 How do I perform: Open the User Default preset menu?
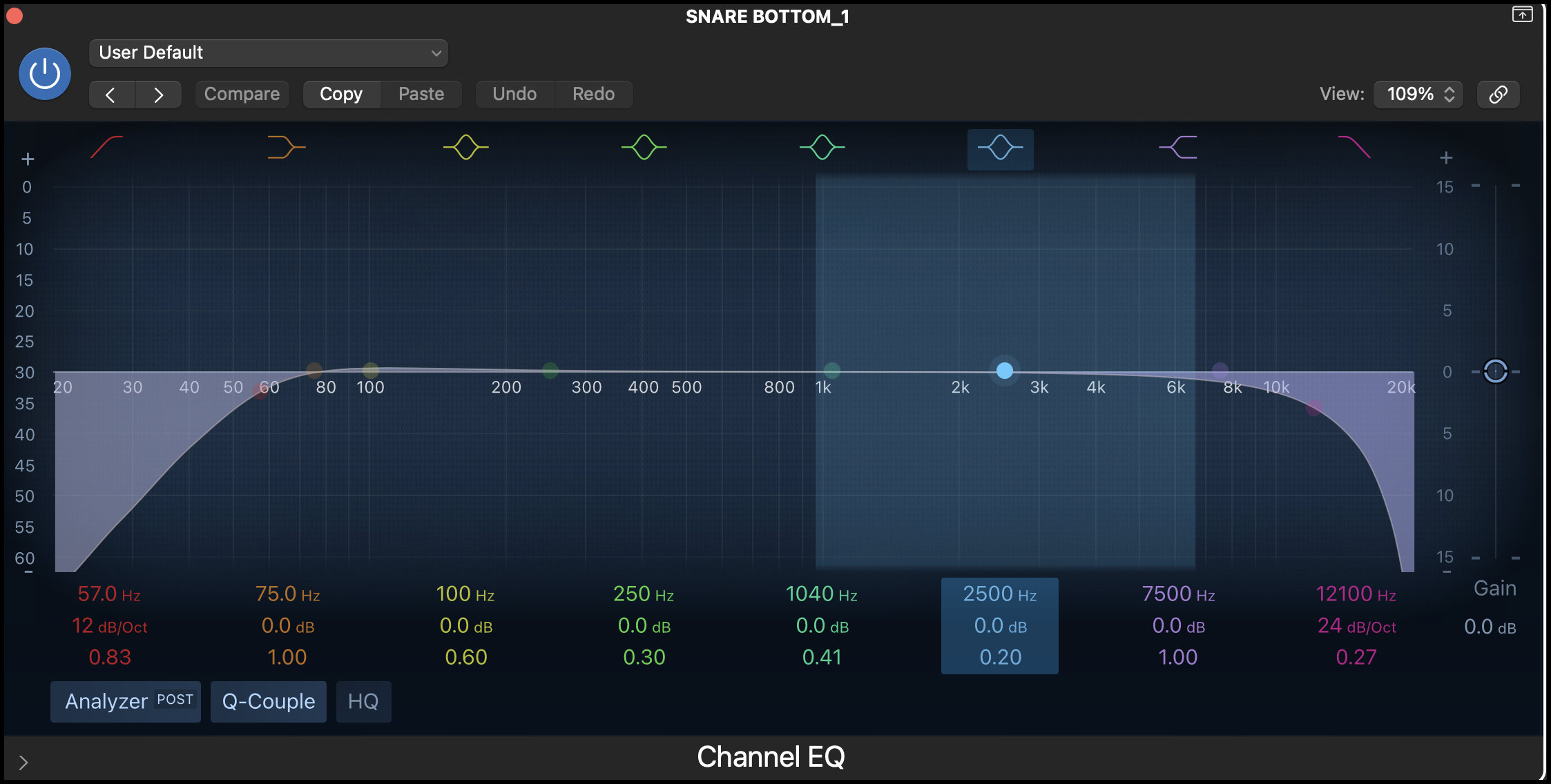[269, 53]
